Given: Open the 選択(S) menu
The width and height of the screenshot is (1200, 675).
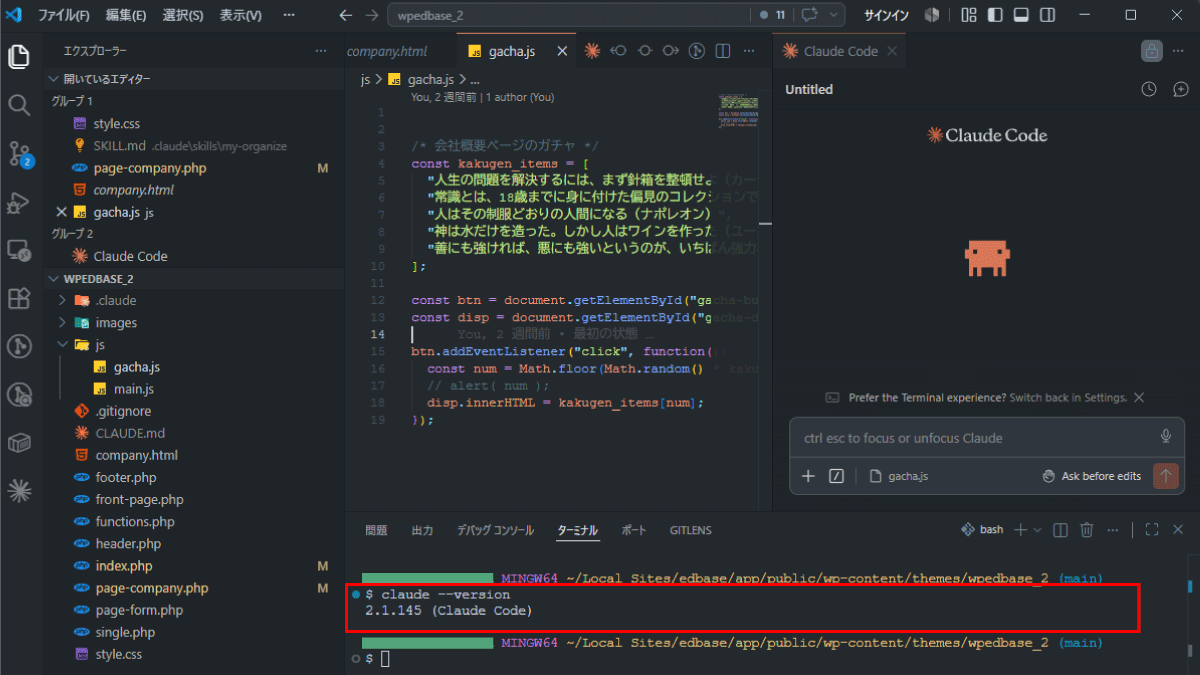Looking at the screenshot, I should (x=183, y=15).
